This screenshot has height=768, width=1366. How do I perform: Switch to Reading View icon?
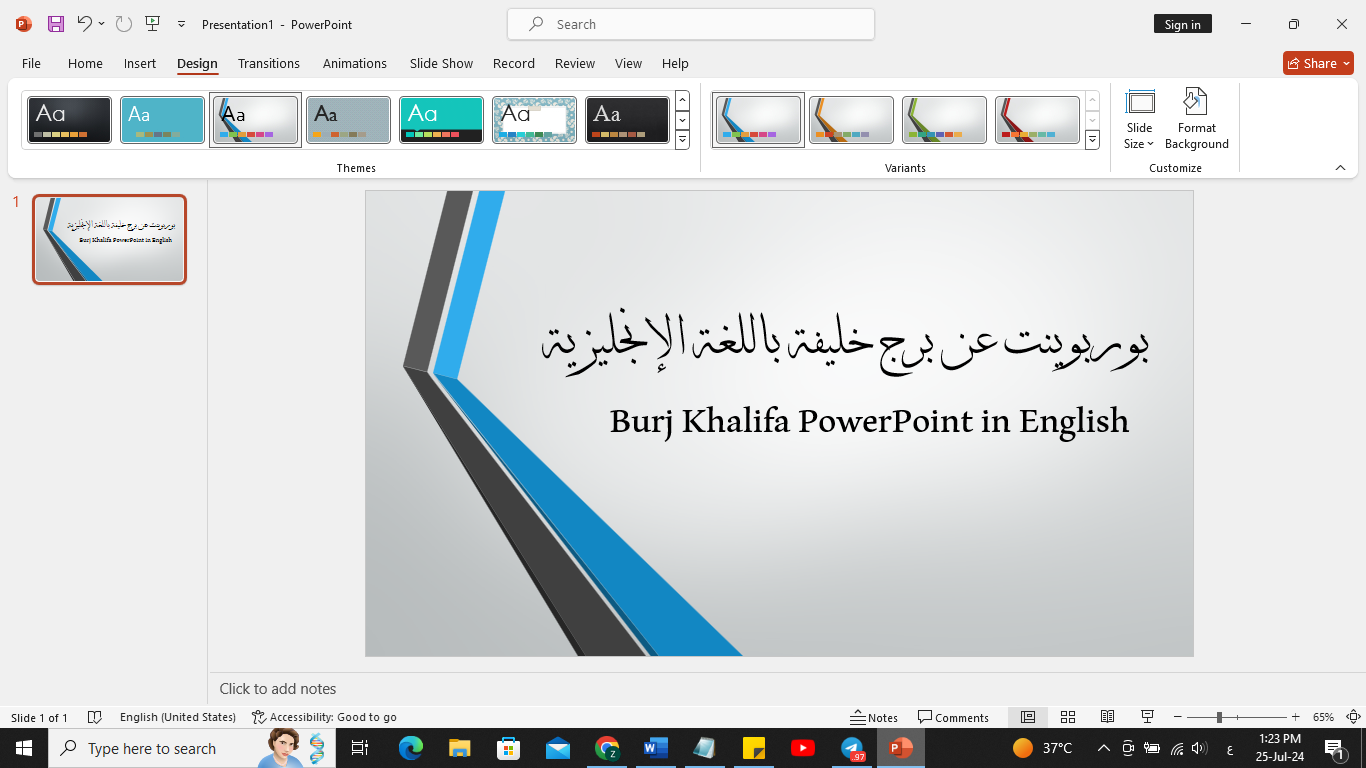pos(1107,717)
